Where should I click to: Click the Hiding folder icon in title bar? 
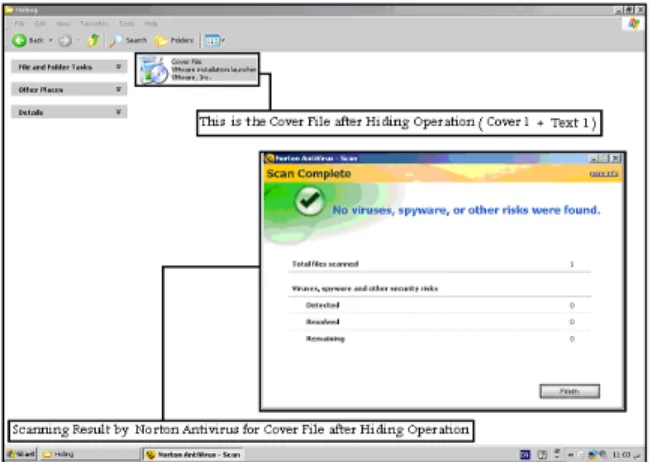tap(10, 10)
